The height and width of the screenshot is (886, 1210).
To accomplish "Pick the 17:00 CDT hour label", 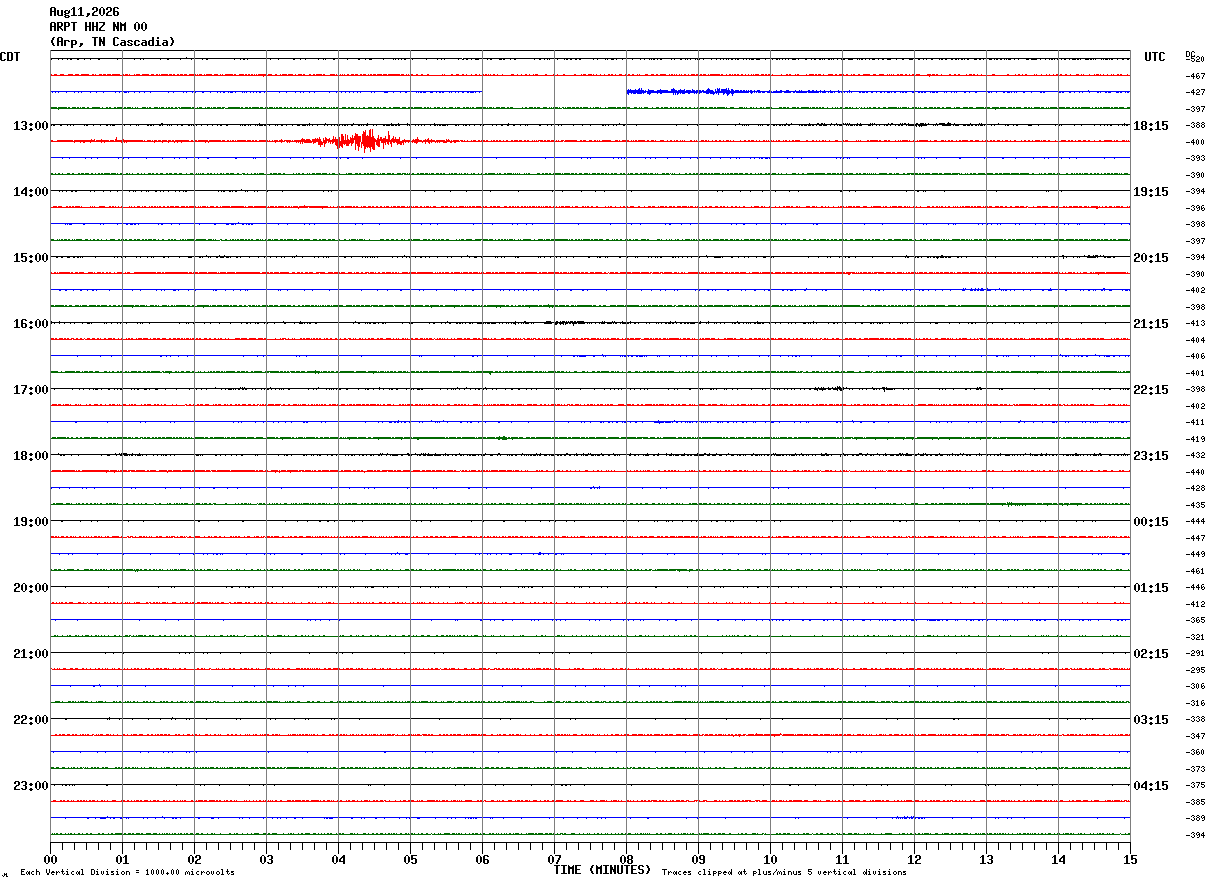I will [31, 390].
